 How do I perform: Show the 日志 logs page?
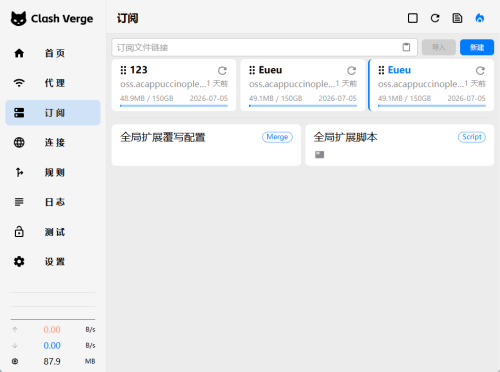(53, 202)
